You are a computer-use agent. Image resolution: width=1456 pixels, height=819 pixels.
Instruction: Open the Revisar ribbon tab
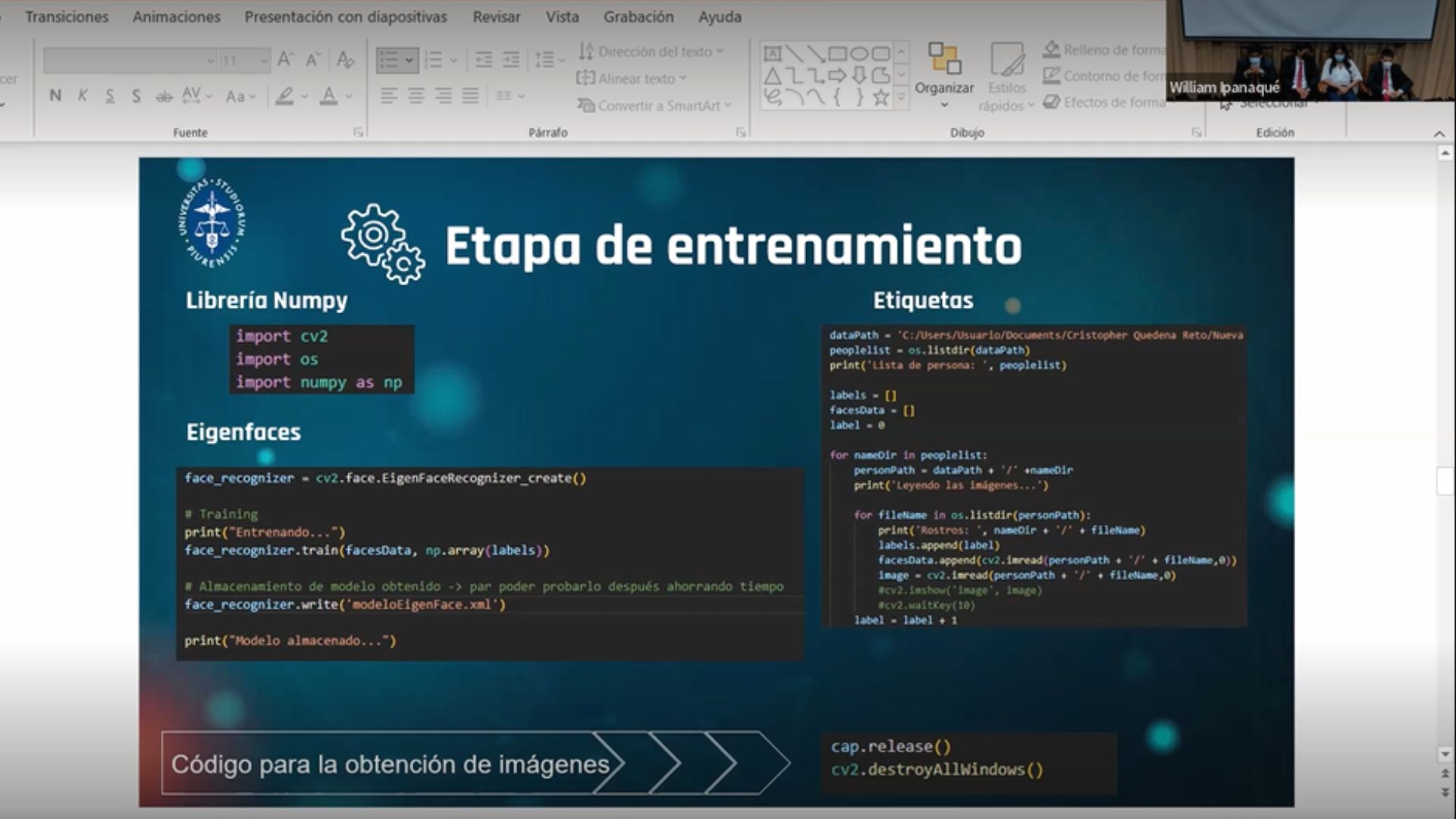click(x=496, y=17)
